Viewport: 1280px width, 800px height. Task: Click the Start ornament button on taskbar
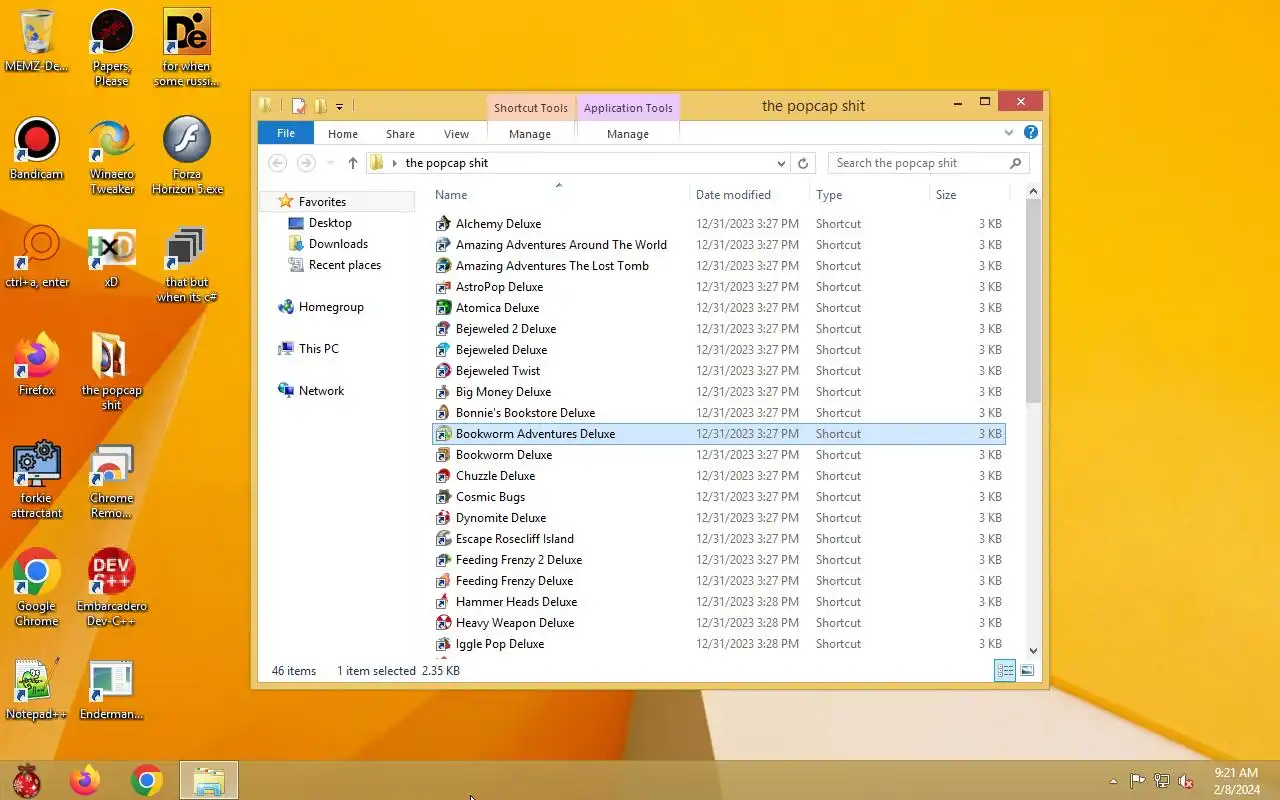(x=27, y=780)
